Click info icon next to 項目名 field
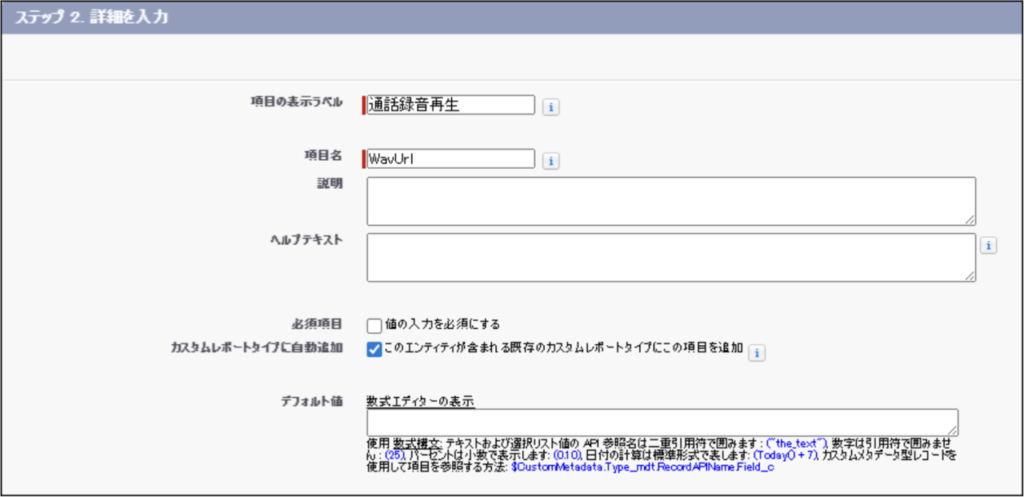The image size is (1024, 497). point(550,160)
